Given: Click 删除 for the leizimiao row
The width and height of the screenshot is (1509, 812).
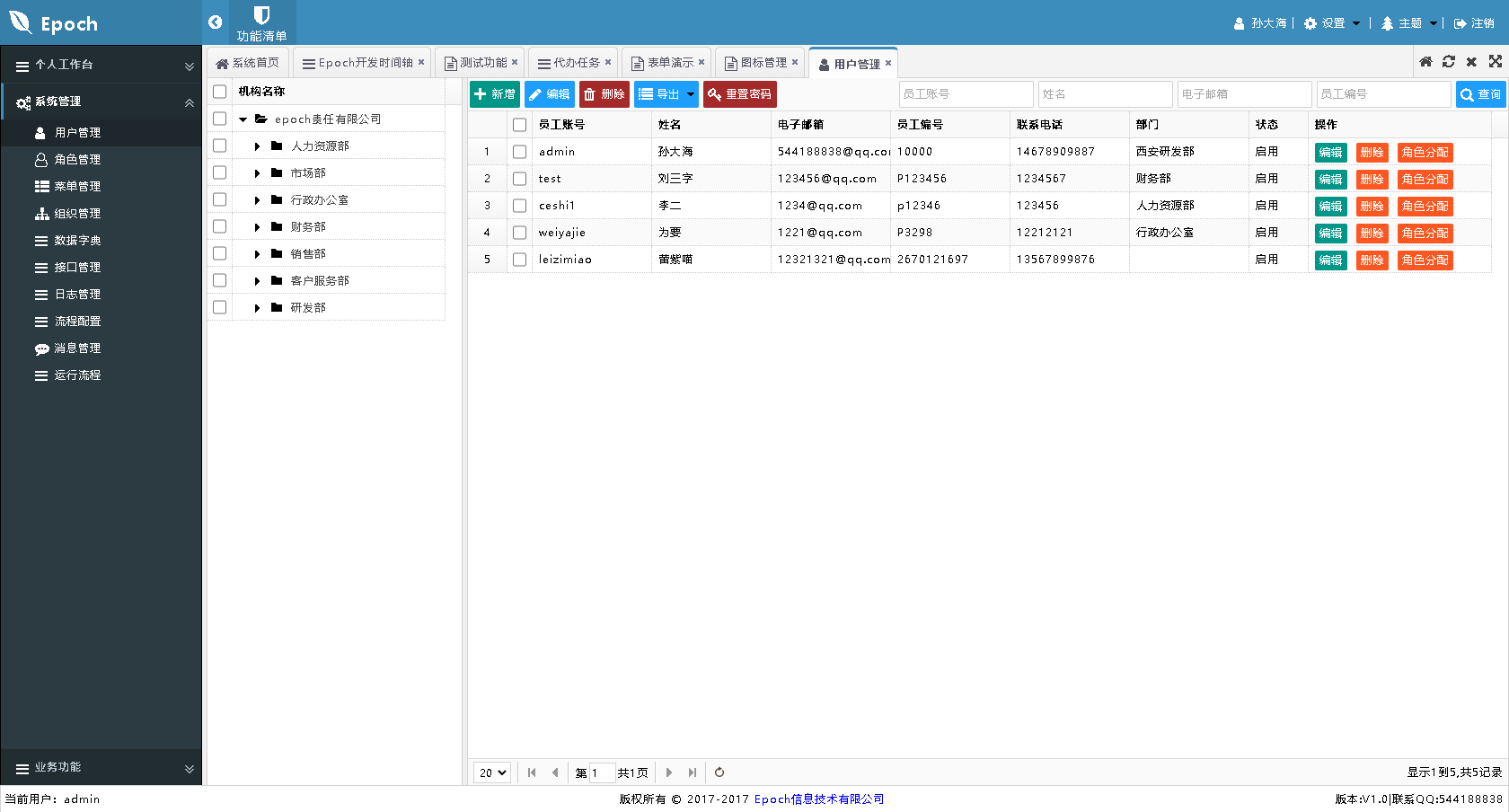Looking at the screenshot, I should (1372, 260).
